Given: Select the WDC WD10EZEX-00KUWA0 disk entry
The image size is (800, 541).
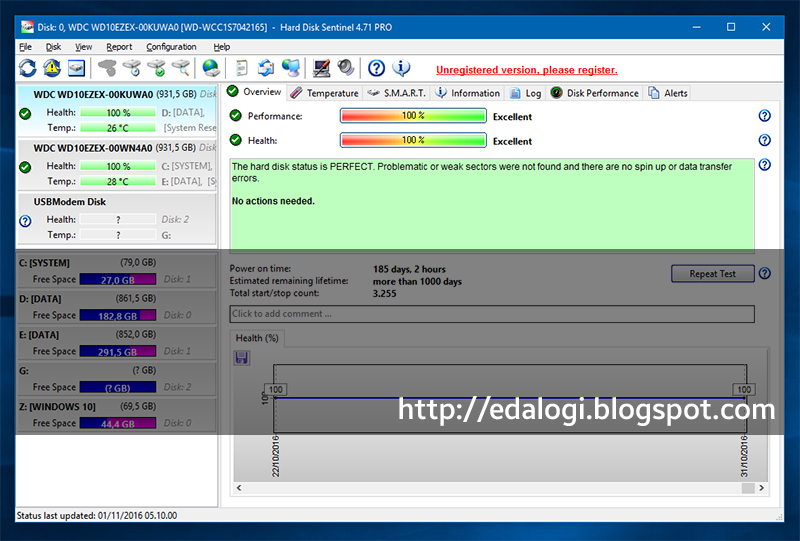Looking at the screenshot, I should (117, 111).
